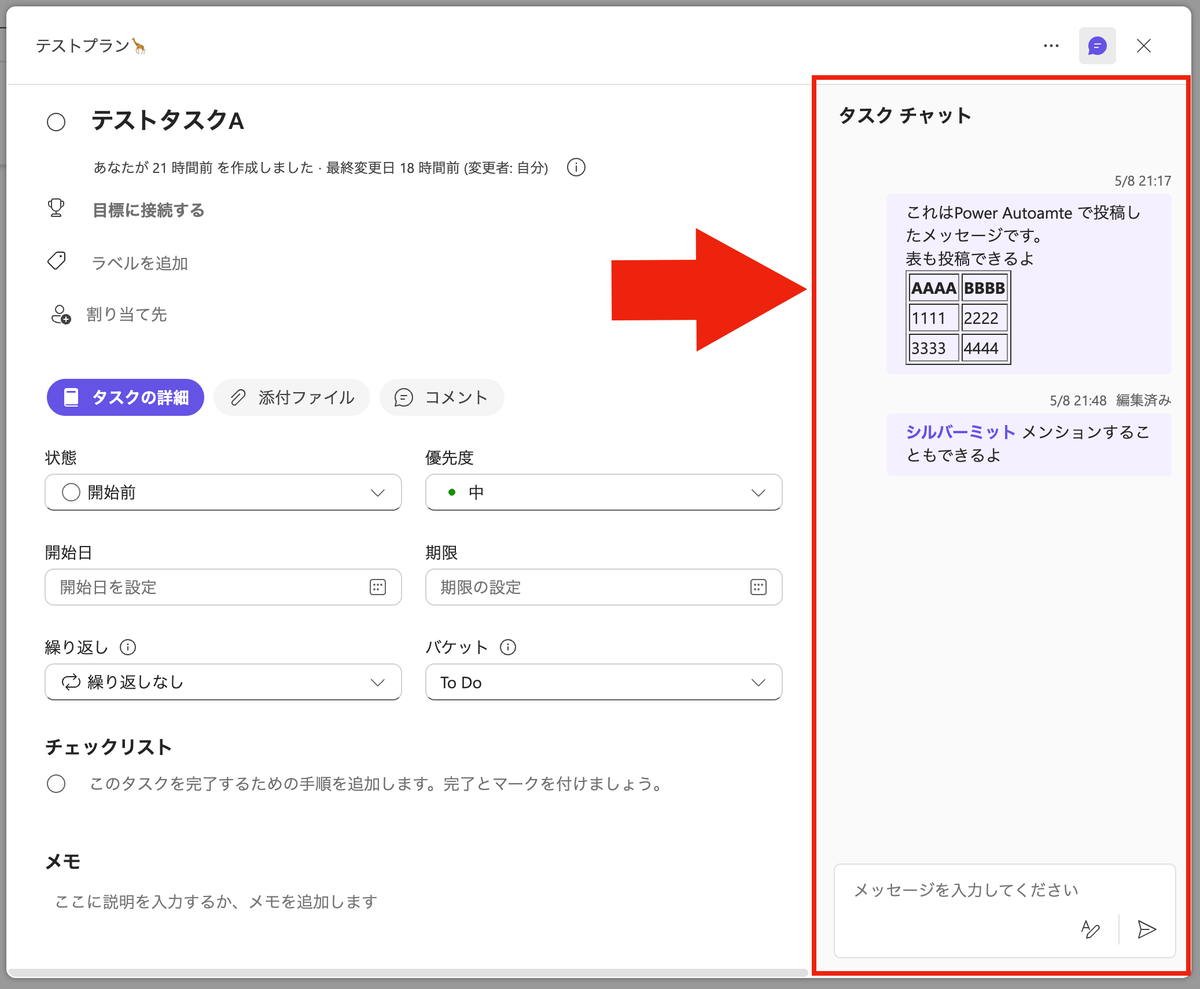The image size is (1200, 989).
Task: Click the checklist step placeholder text
Action: point(376,784)
